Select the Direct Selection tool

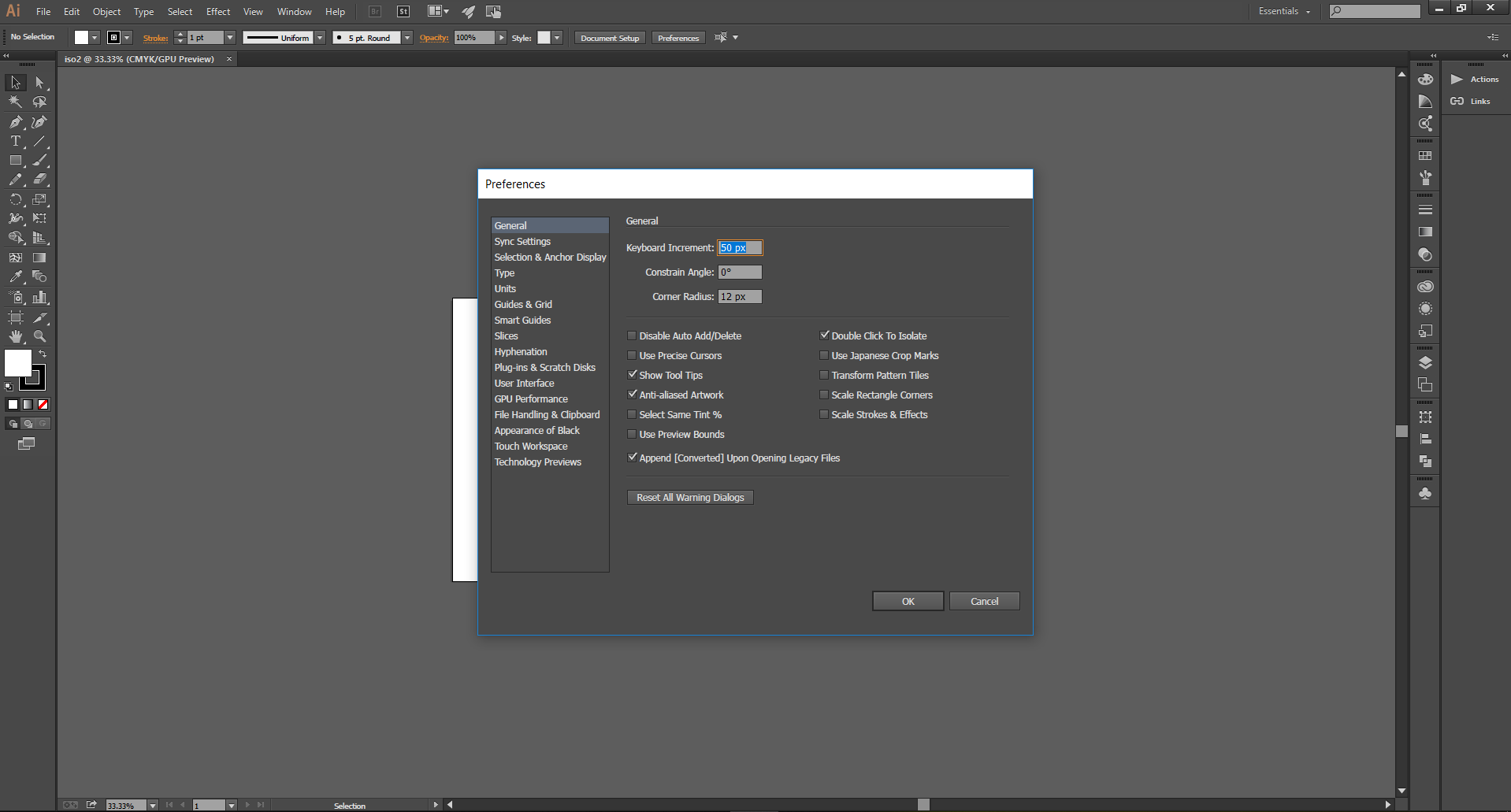(39, 83)
